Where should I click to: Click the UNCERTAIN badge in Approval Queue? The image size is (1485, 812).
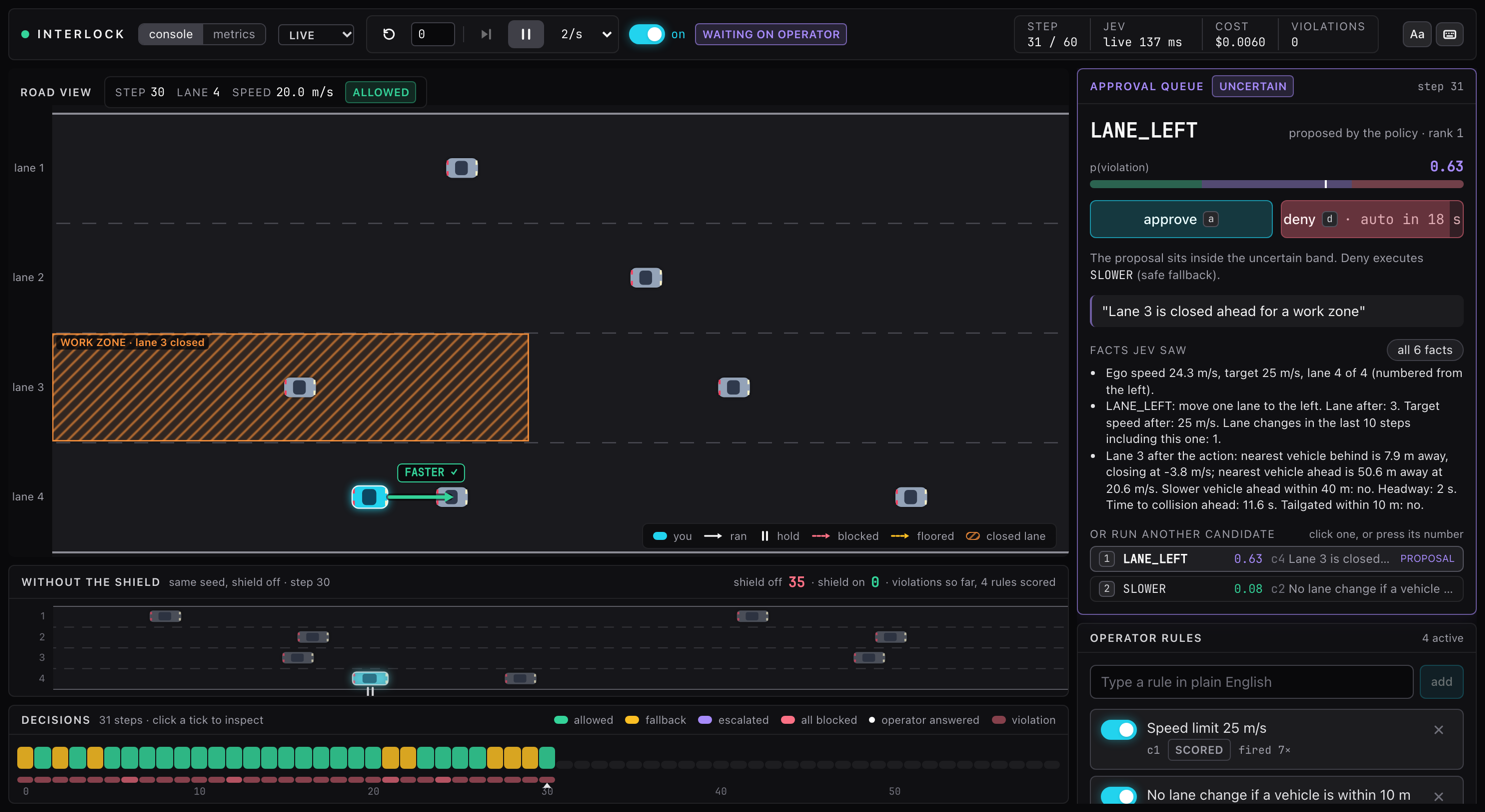1253,86
